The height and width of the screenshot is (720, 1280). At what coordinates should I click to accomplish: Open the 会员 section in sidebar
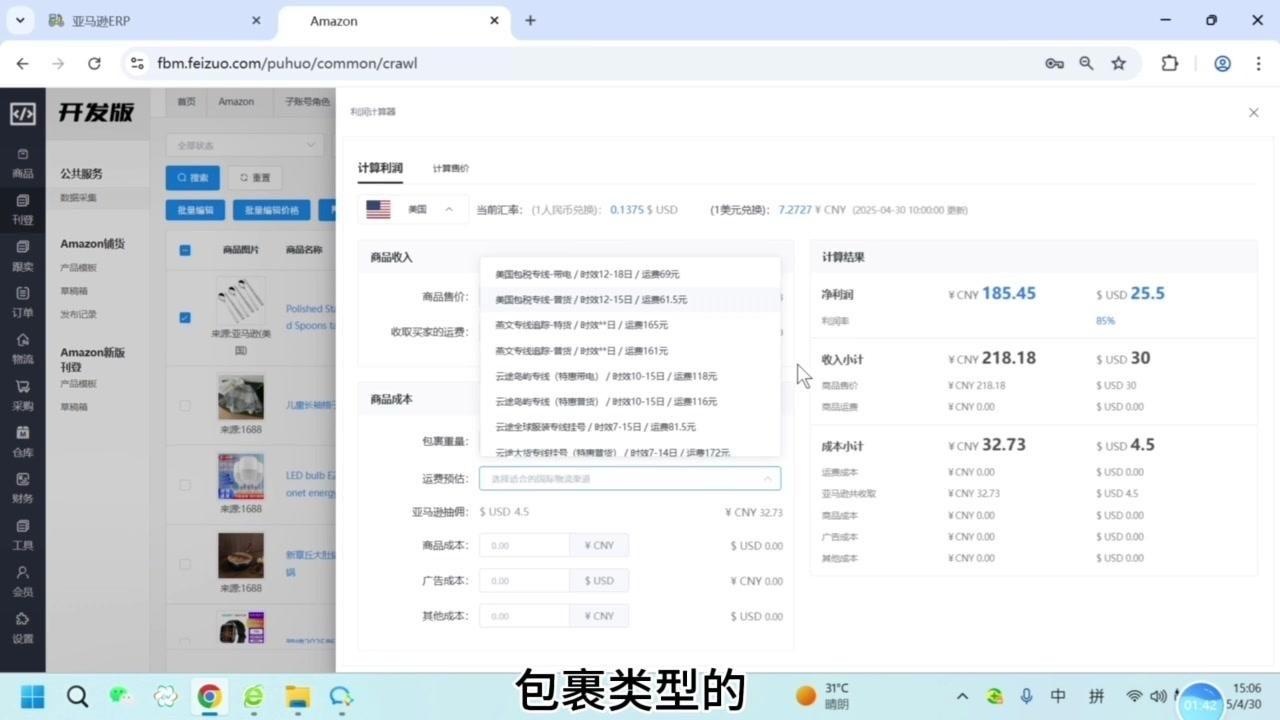coord(22,581)
